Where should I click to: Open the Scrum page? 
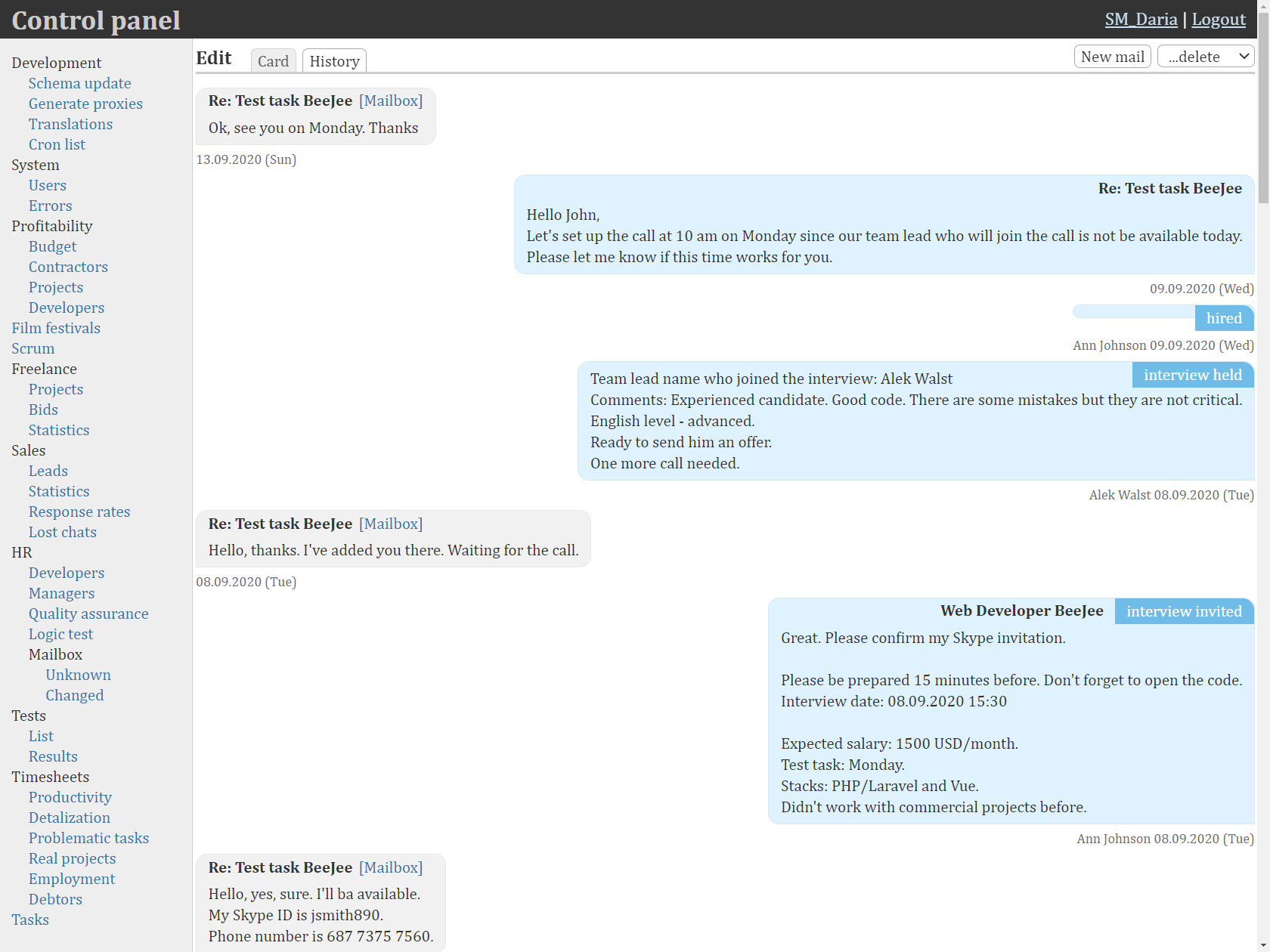[x=33, y=348]
